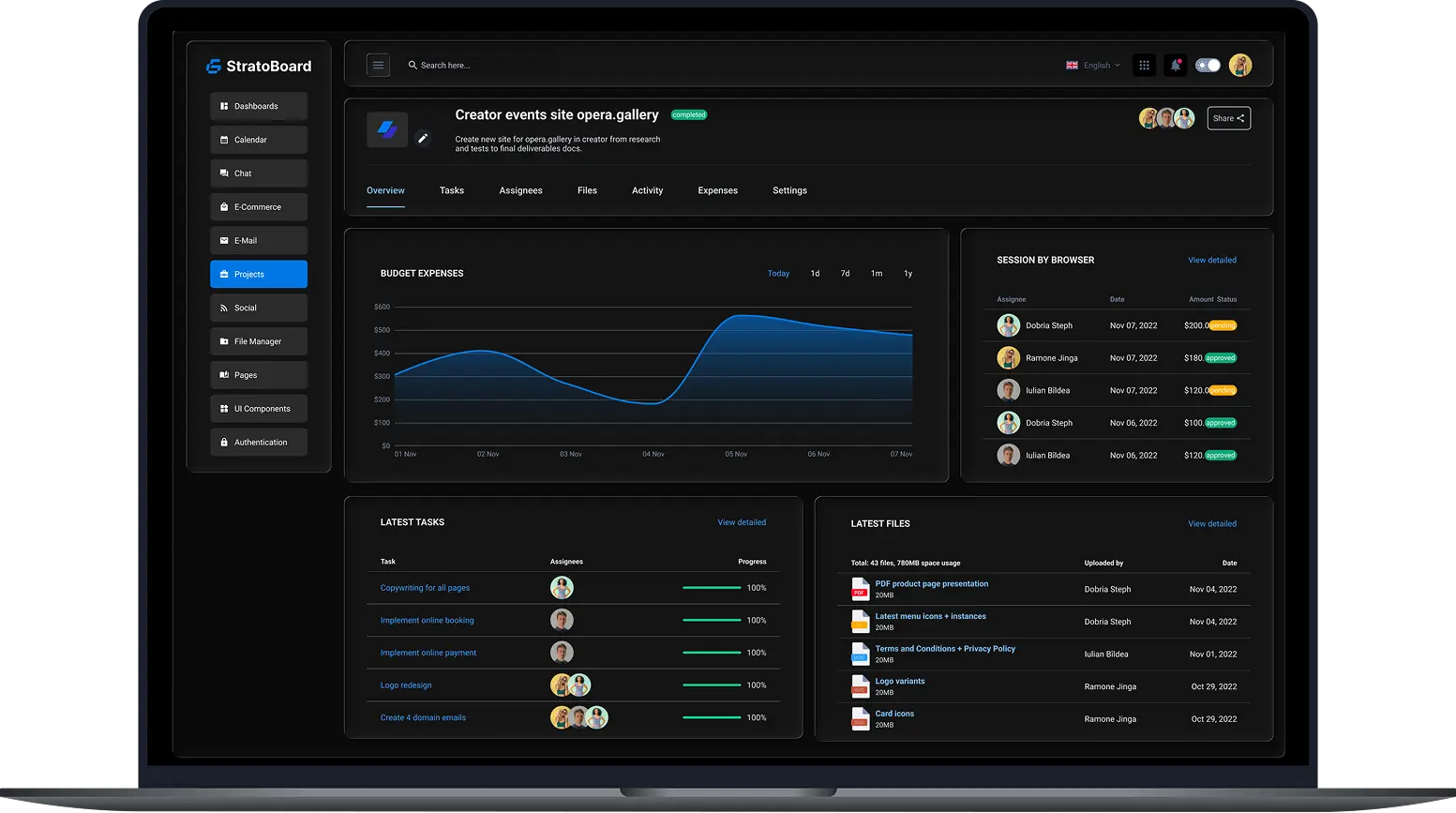Click the UK flag language icon
Viewport: 1456px width, 813px height.
pos(1072,66)
